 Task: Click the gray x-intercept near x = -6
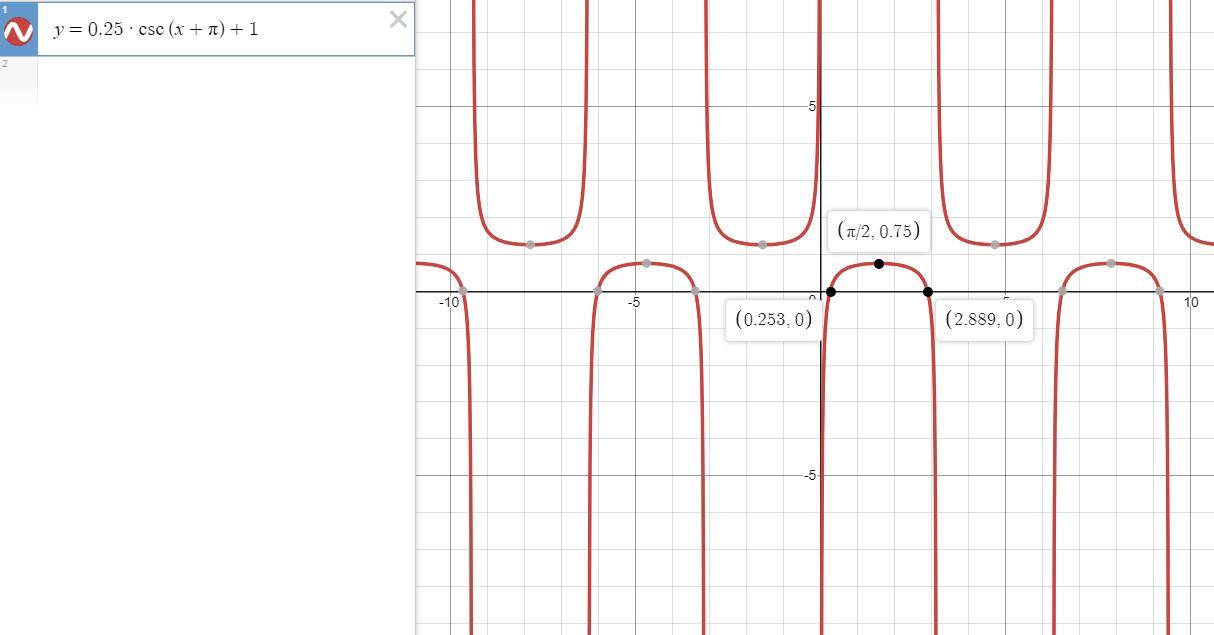[x=598, y=292]
